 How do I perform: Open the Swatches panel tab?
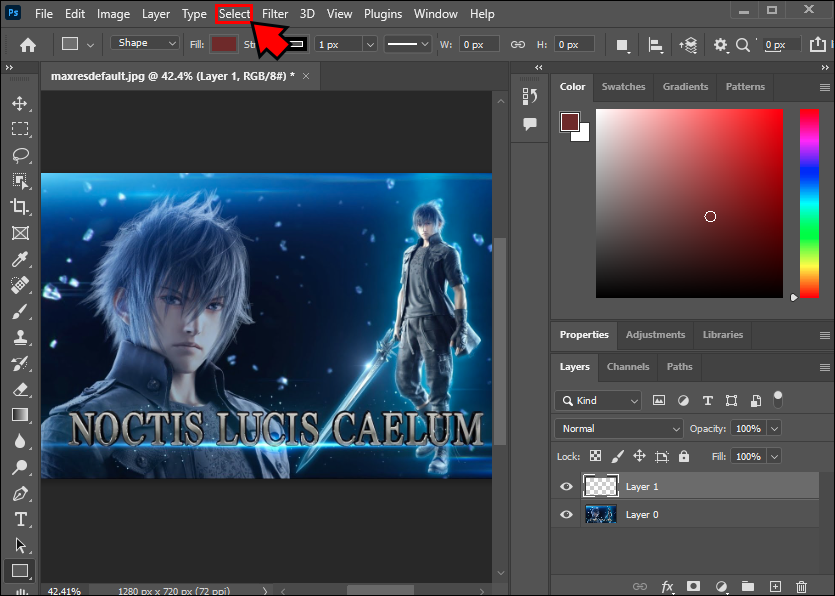pos(623,87)
